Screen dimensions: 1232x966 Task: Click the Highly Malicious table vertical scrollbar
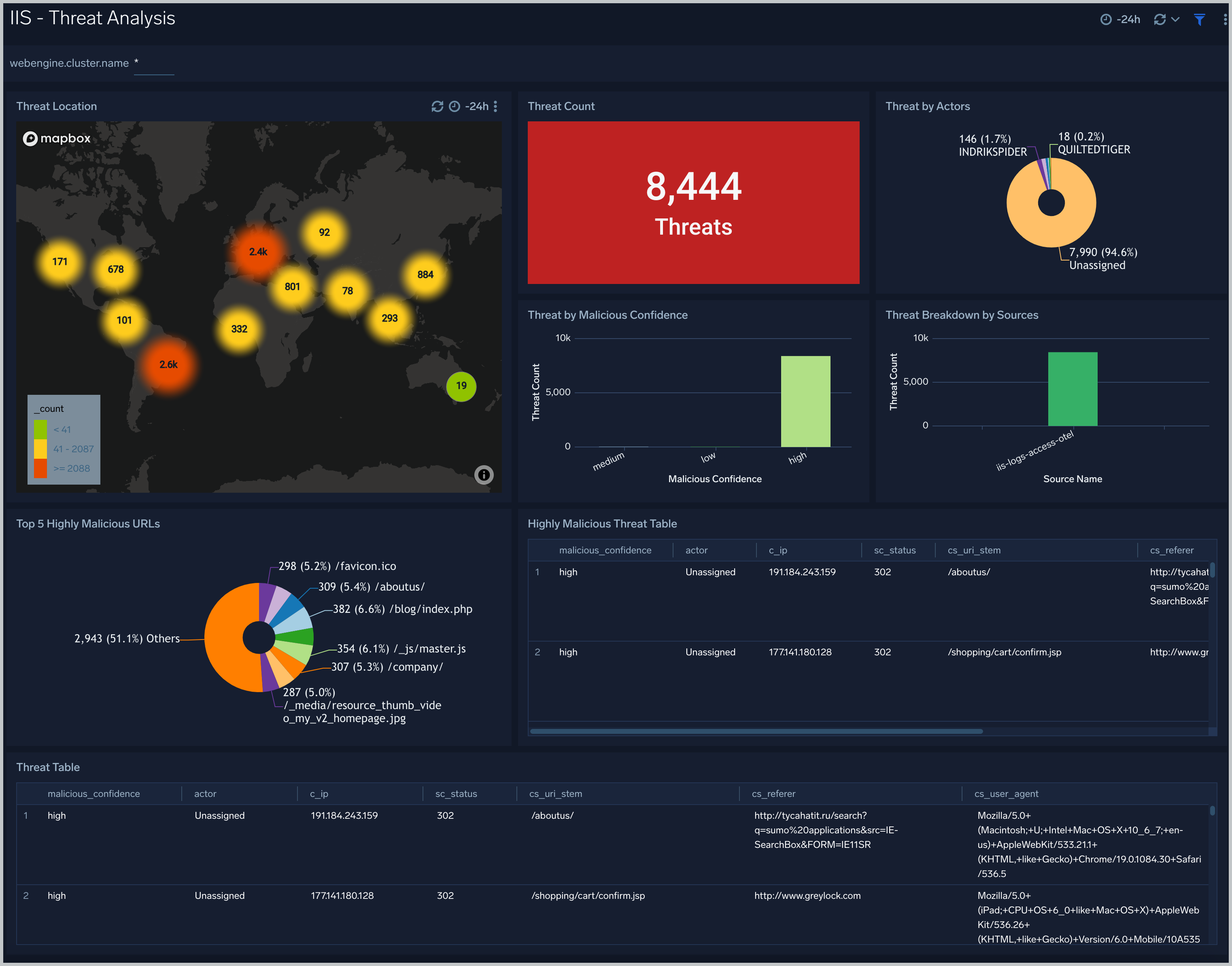tap(1212, 570)
